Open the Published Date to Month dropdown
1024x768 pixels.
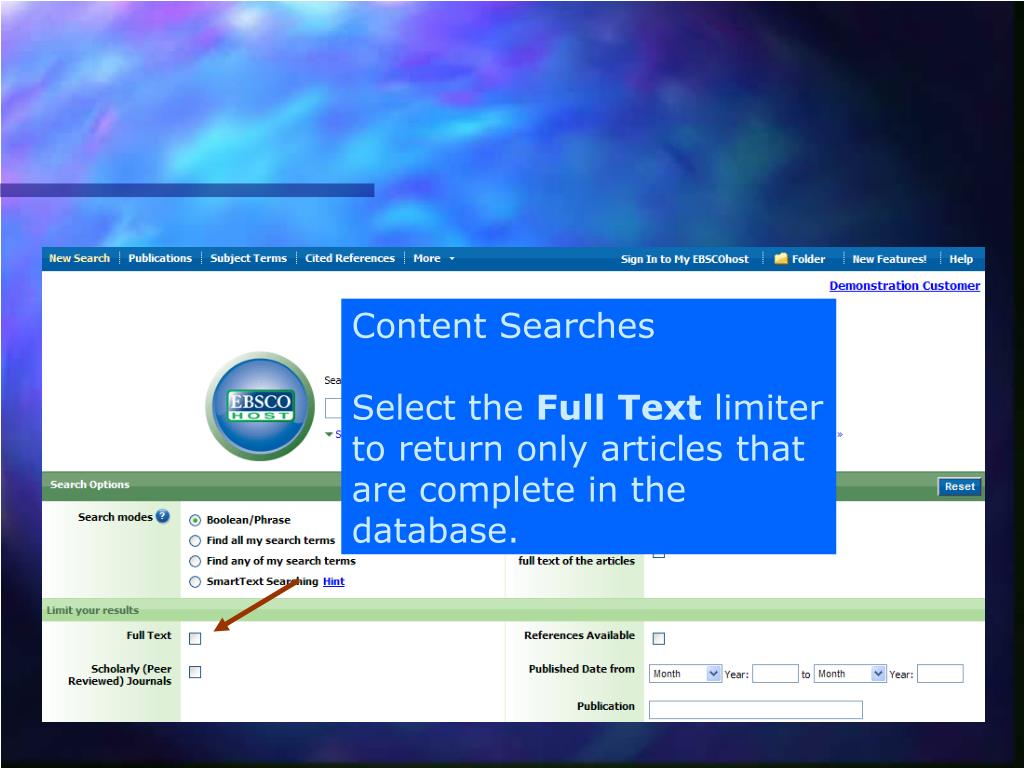[850, 673]
